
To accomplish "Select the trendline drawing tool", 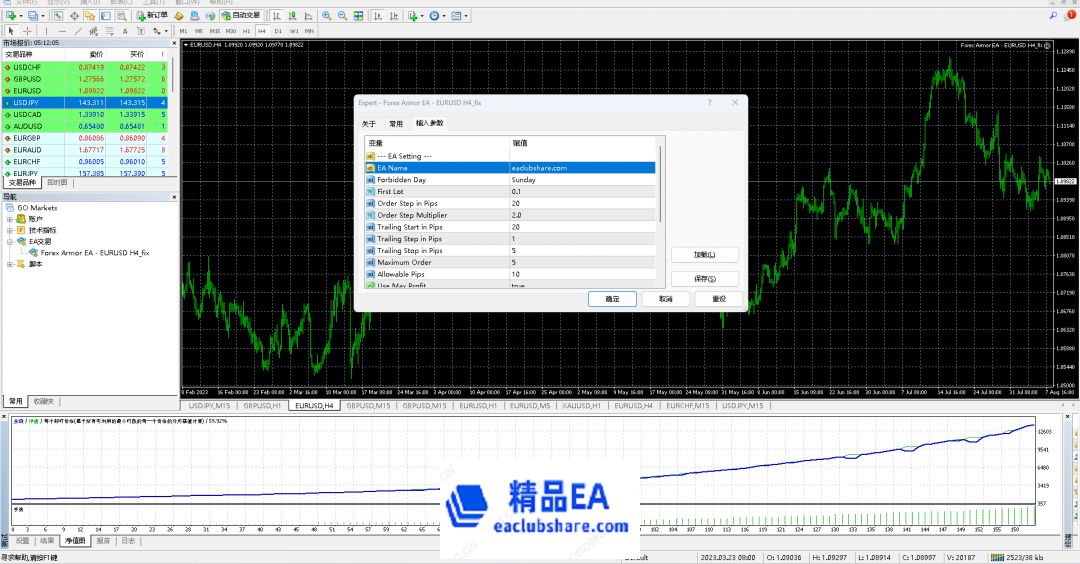I will click(x=78, y=31).
